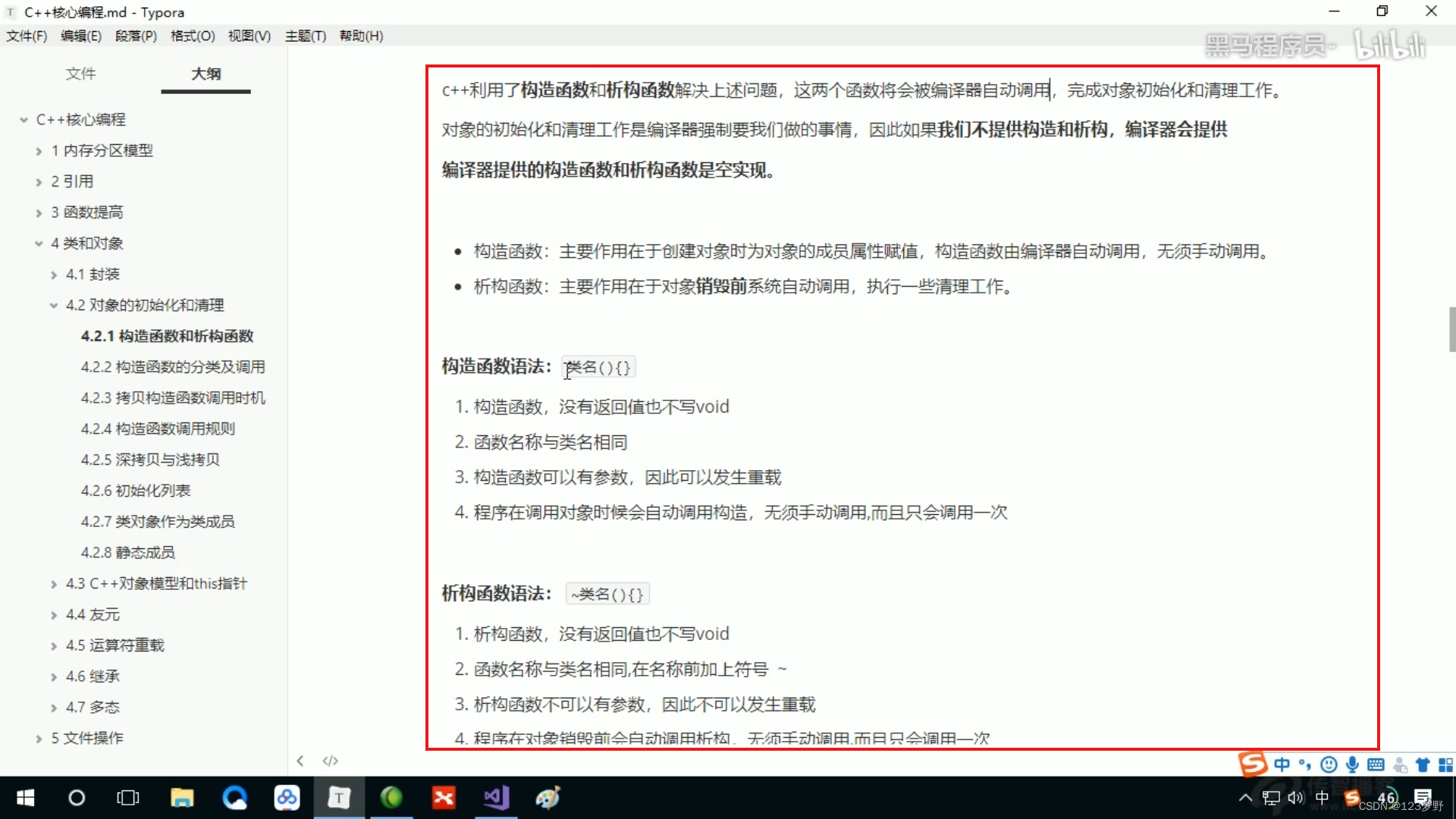This screenshot has height=819, width=1456.
Task: Expand 2 引用 outline node
Action: click(39, 182)
